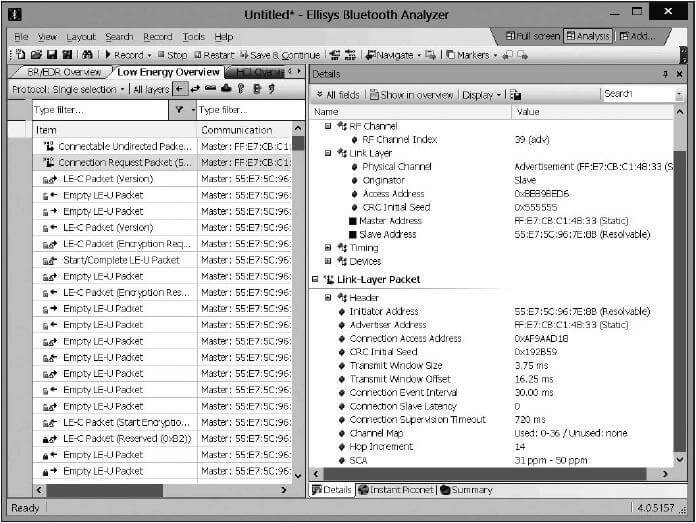This screenshot has width=696, height=523.
Task: Click the Stop recording button
Action: (171, 55)
